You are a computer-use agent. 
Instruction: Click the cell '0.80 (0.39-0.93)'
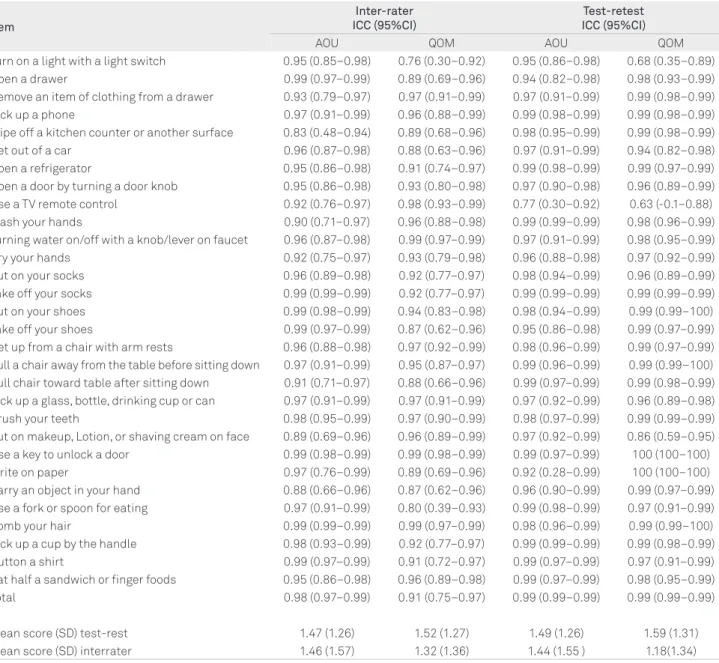tap(442, 508)
